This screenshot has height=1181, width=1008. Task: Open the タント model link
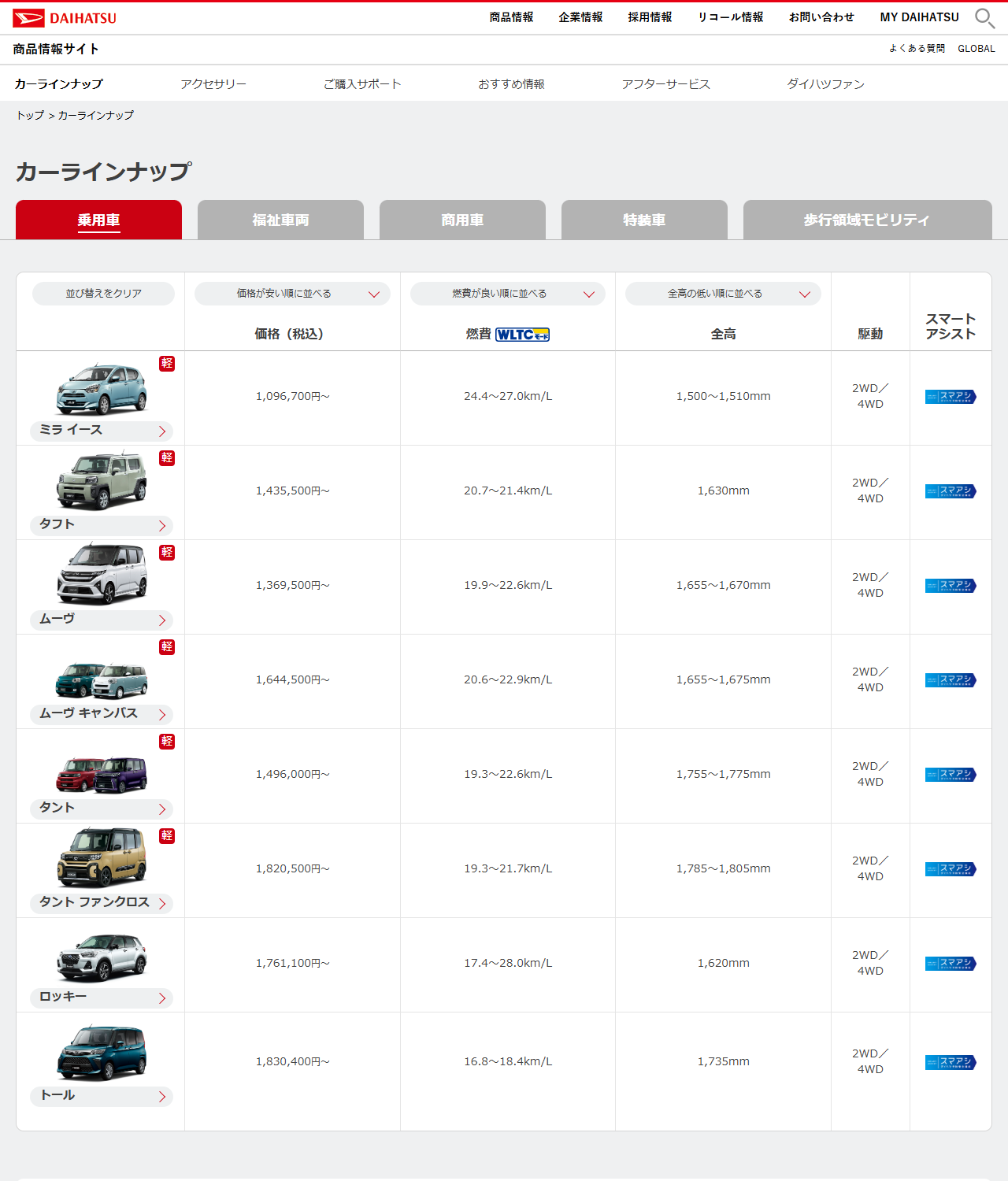102,809
